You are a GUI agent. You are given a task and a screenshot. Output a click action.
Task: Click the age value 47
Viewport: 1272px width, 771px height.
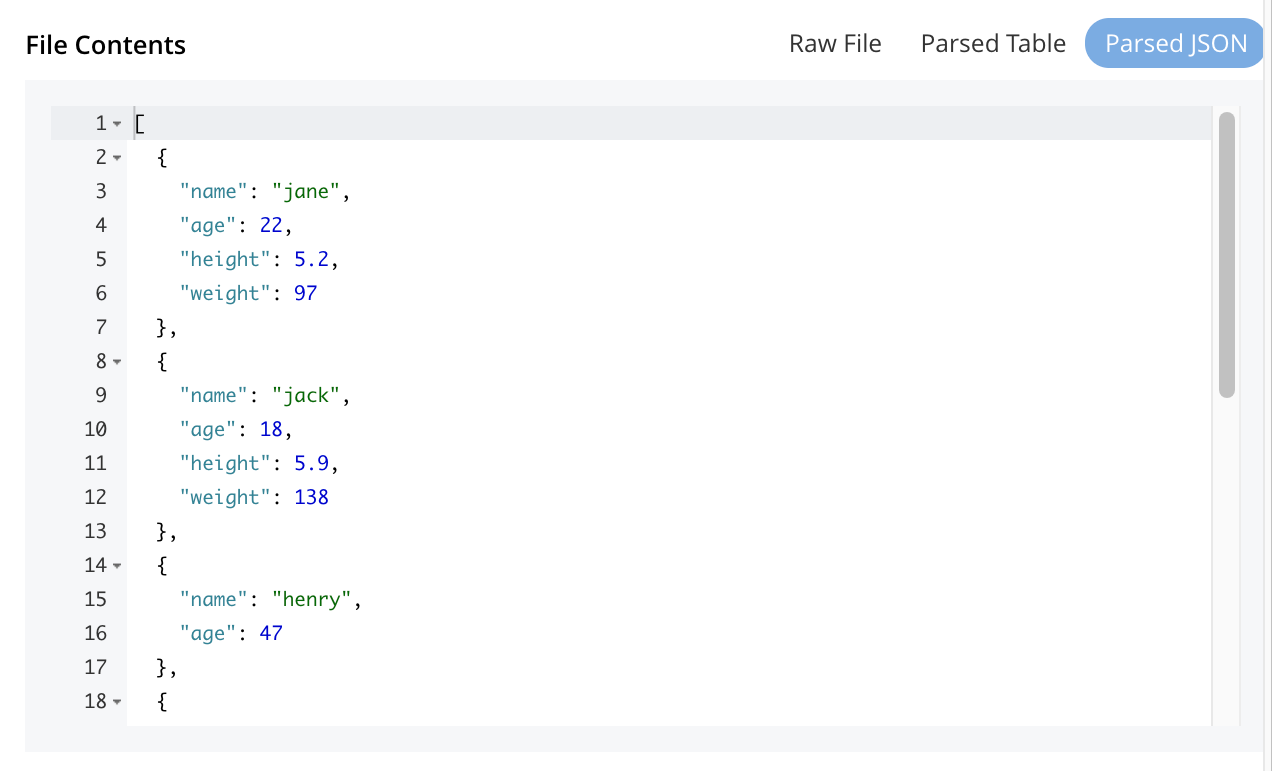tap(270, 633)
